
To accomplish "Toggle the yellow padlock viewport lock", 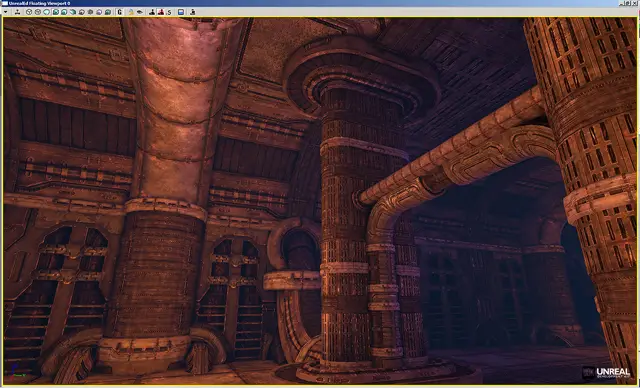I will coord(131,12).
